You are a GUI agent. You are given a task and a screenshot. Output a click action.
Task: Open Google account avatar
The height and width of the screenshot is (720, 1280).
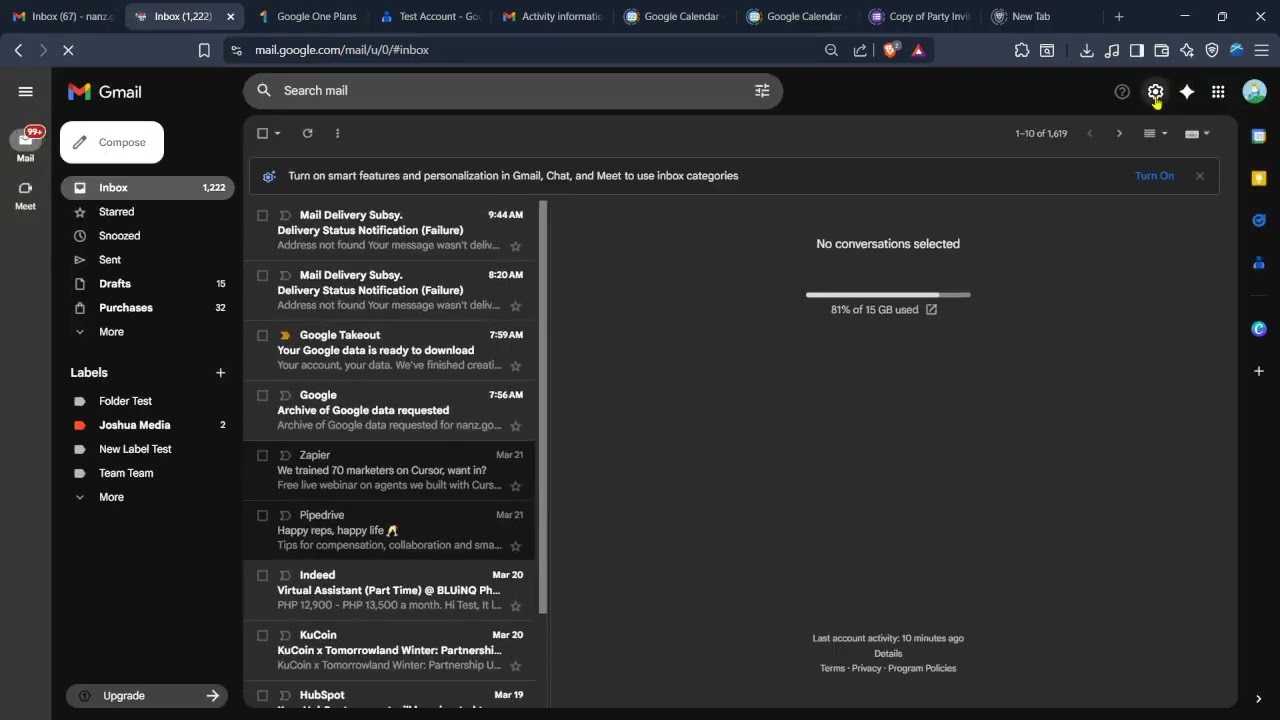click(x=1254, y=91)
